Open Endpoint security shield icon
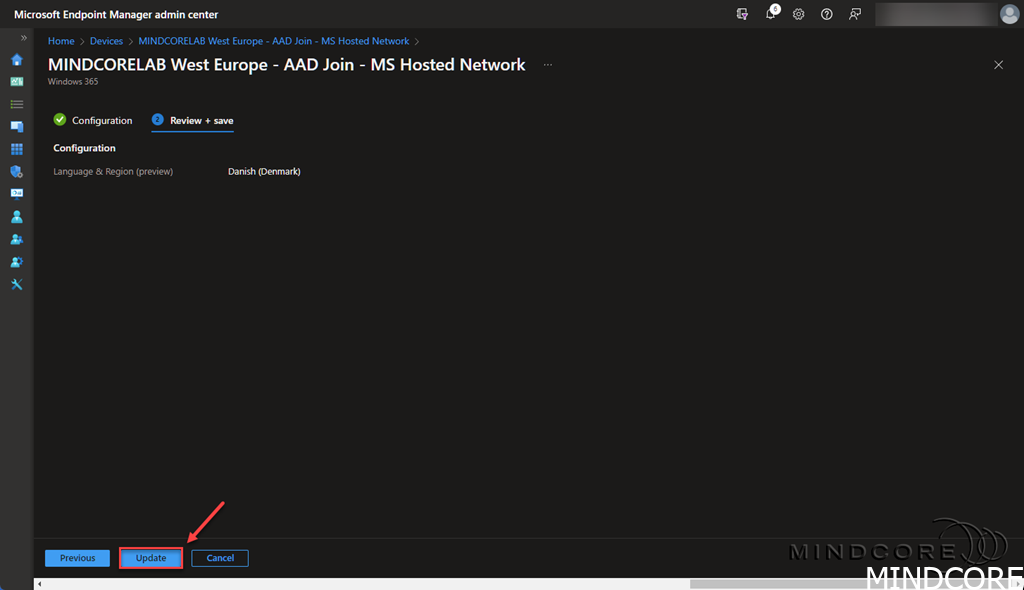Viewport: 1024px width, 590px height. click(16, 172)
